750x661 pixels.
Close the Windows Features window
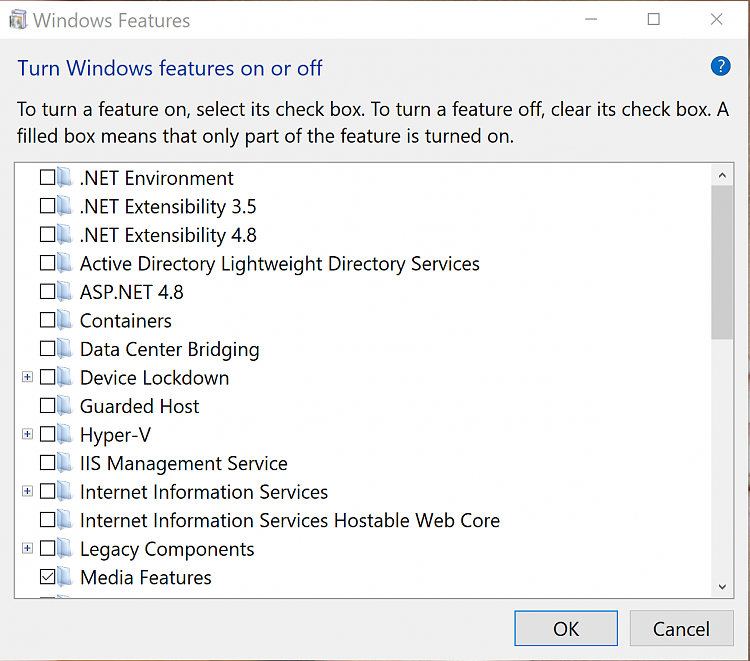(x=717, y=19)
